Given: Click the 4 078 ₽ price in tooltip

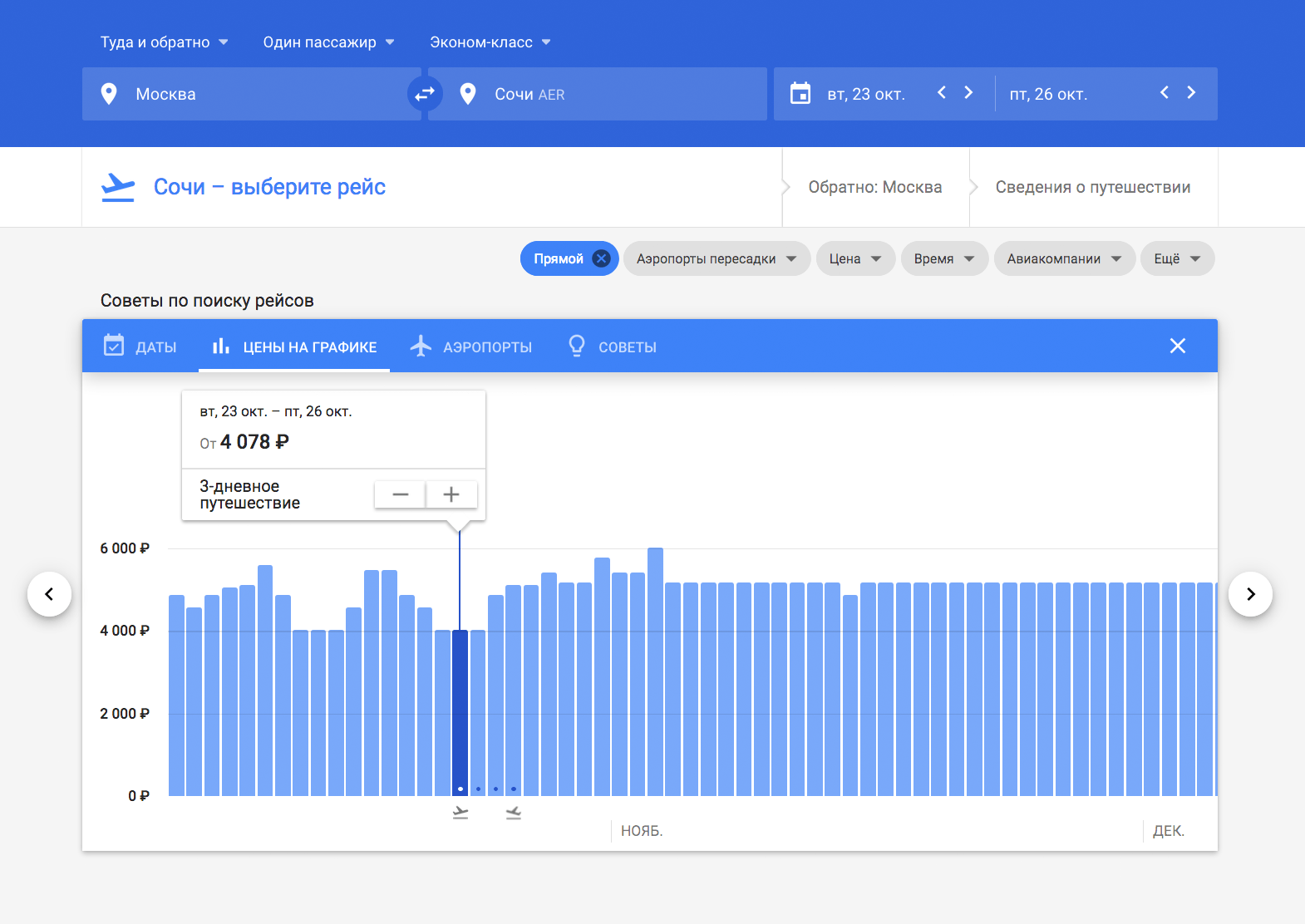Looking at the screenshot, I should pos(254,442).
